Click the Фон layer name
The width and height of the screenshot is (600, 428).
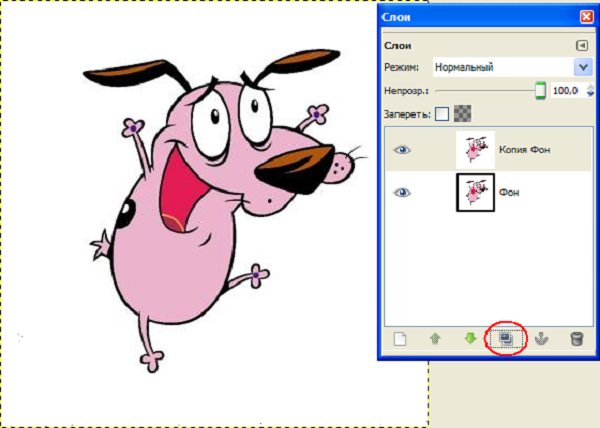tap(509, 192)
